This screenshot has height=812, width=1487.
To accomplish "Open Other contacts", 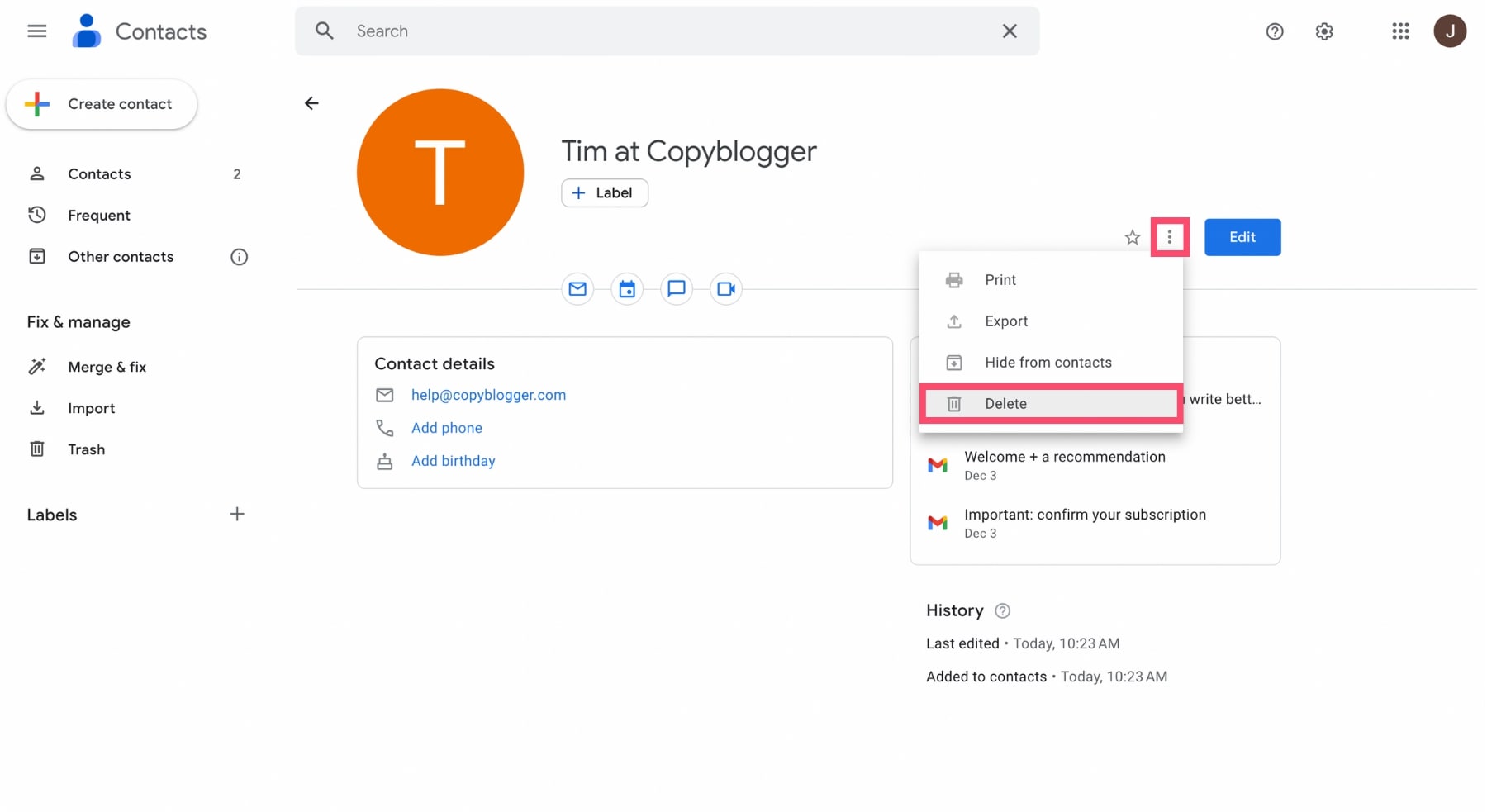I will click(121, 257).
